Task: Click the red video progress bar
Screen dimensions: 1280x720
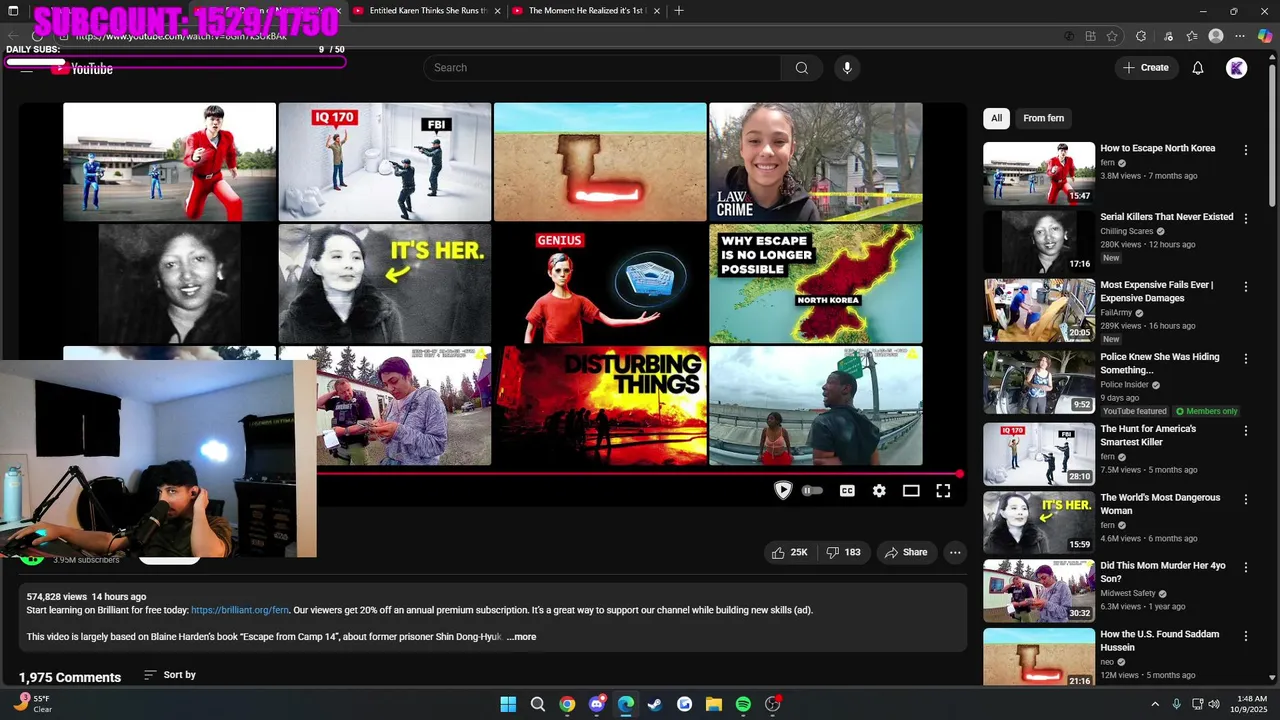Action: point(638,474)
